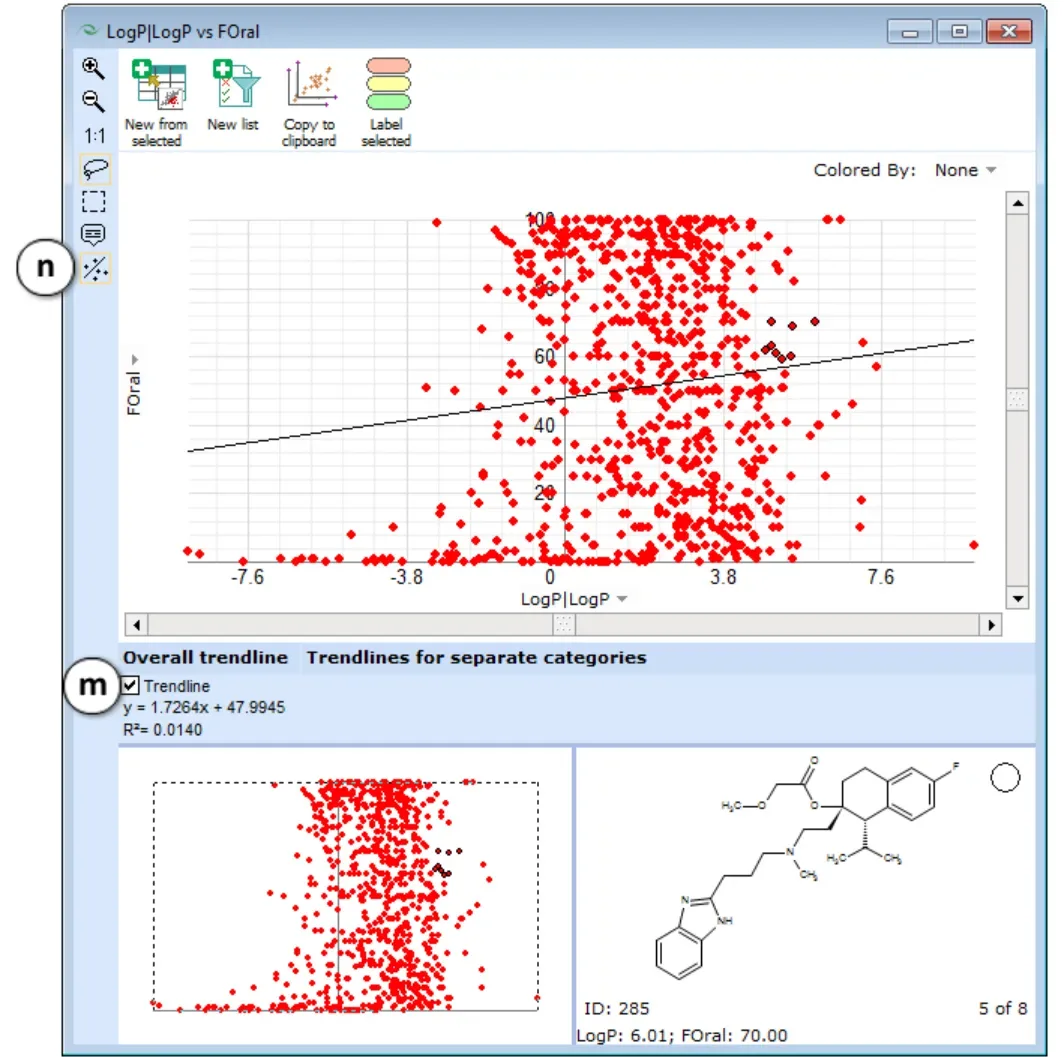Image resolution: width=1064 pixels, height=1057 pixels.
Task: Expand the FOral y-axis selector arrow
Action: tap(134, 359)
